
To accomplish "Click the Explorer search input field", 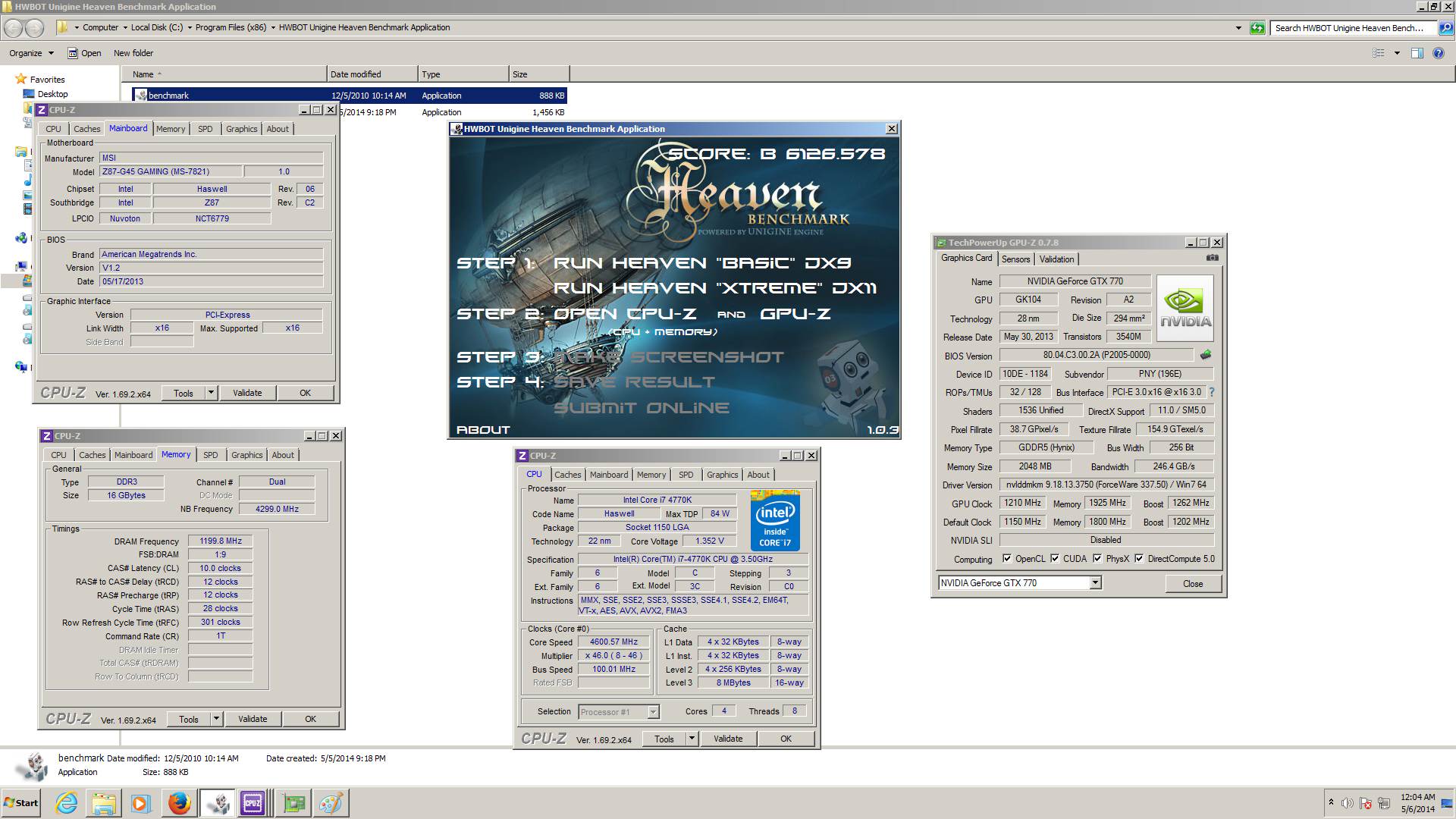I will pos(1354,28).
